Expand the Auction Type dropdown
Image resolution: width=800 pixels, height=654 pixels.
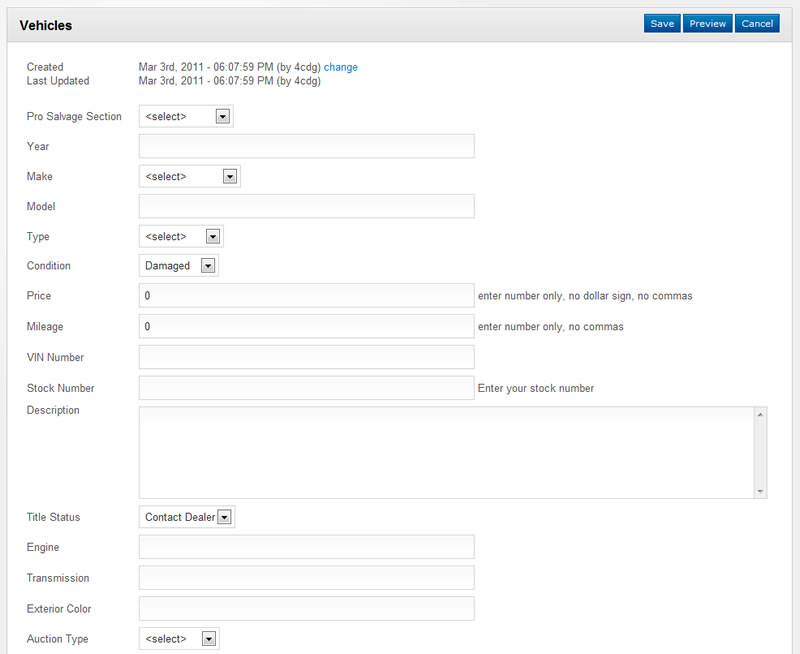(x=179, y=639)
